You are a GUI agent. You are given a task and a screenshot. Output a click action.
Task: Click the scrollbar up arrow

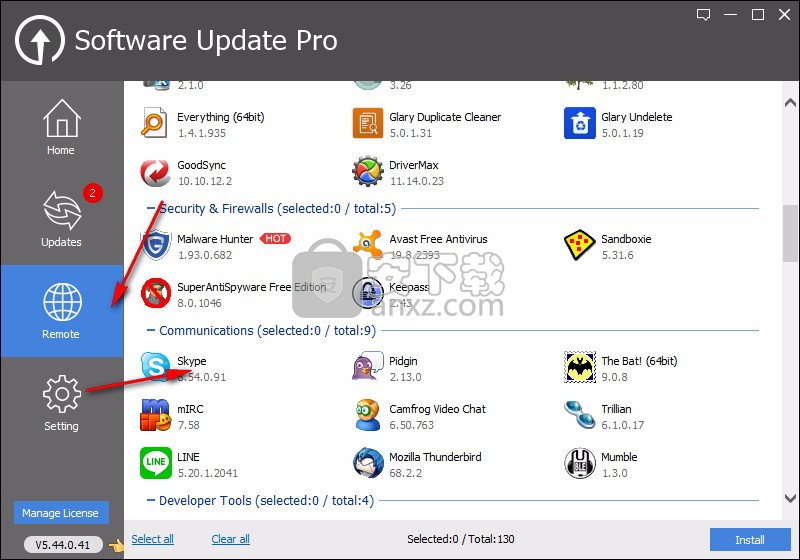click(790, 103)
